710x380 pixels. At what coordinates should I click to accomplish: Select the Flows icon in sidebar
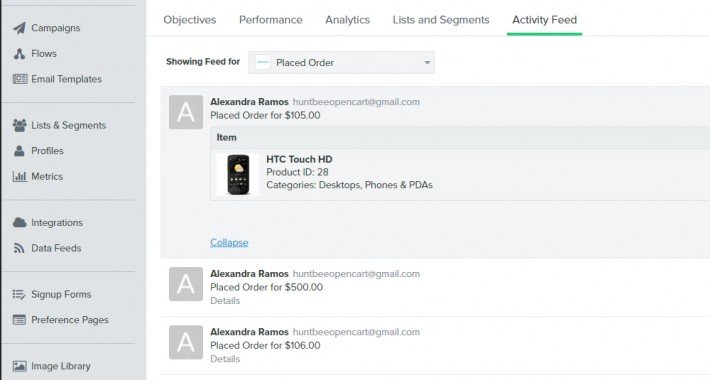coord(19,54)
